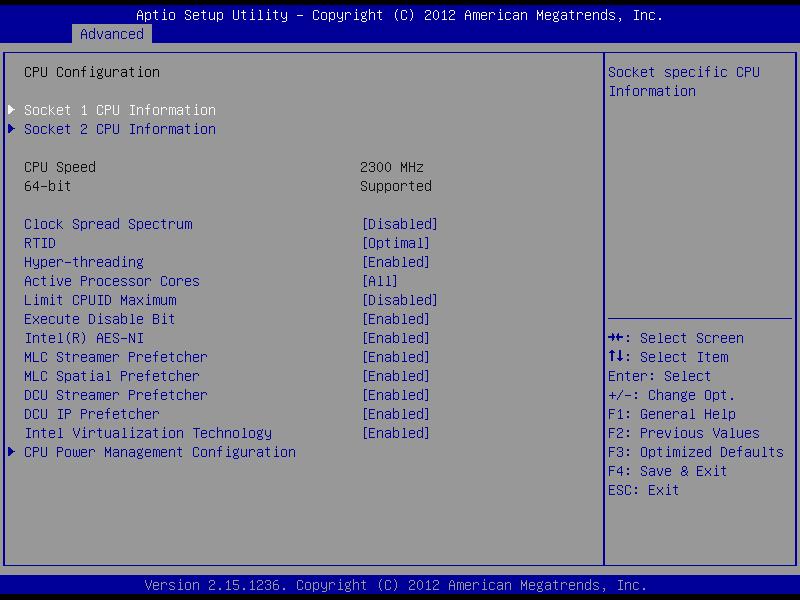
Task: Click the +/-: Change Opt. hint
Action: (x=672, y=395)
